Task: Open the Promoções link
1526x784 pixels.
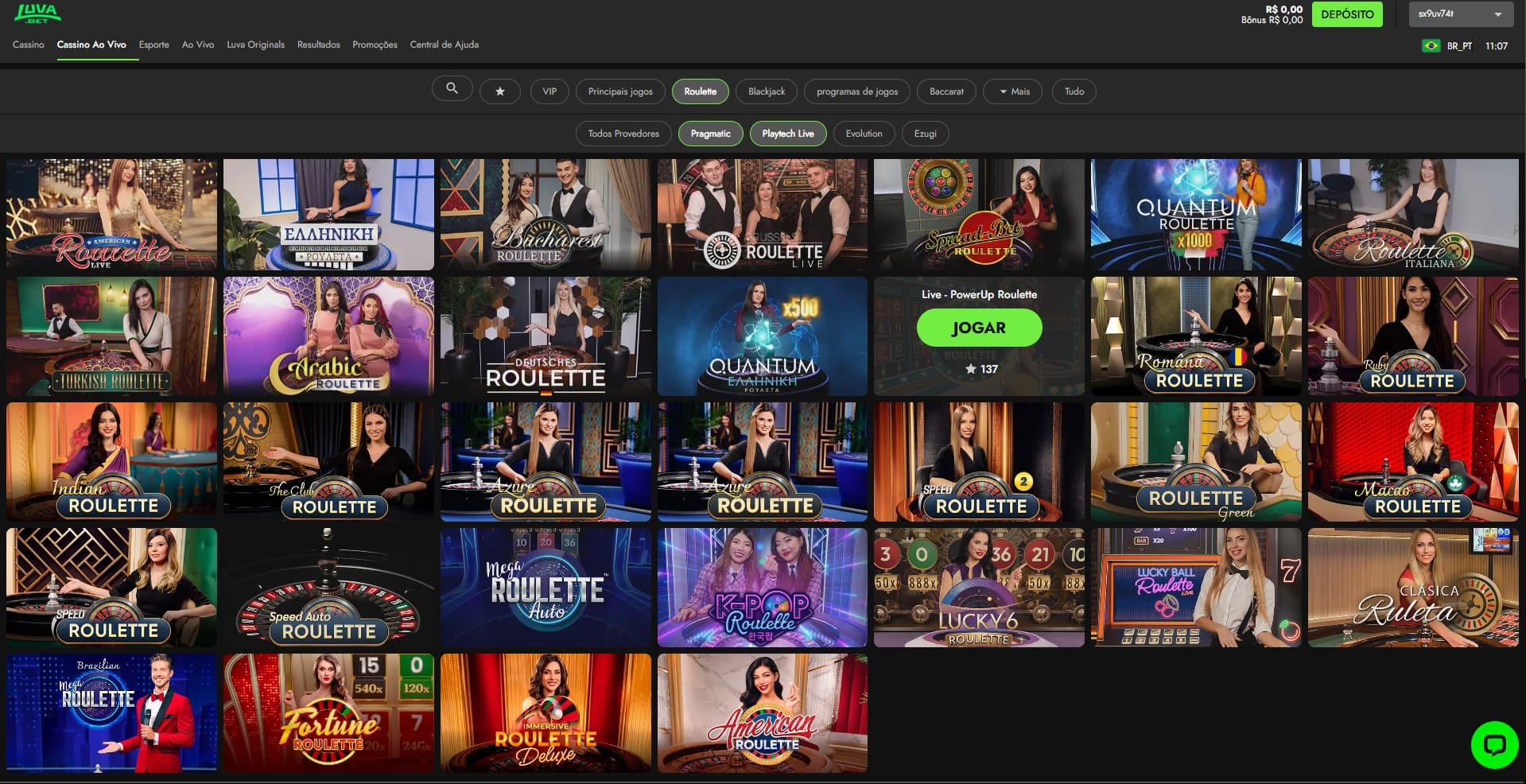Action: click(375, 45)
